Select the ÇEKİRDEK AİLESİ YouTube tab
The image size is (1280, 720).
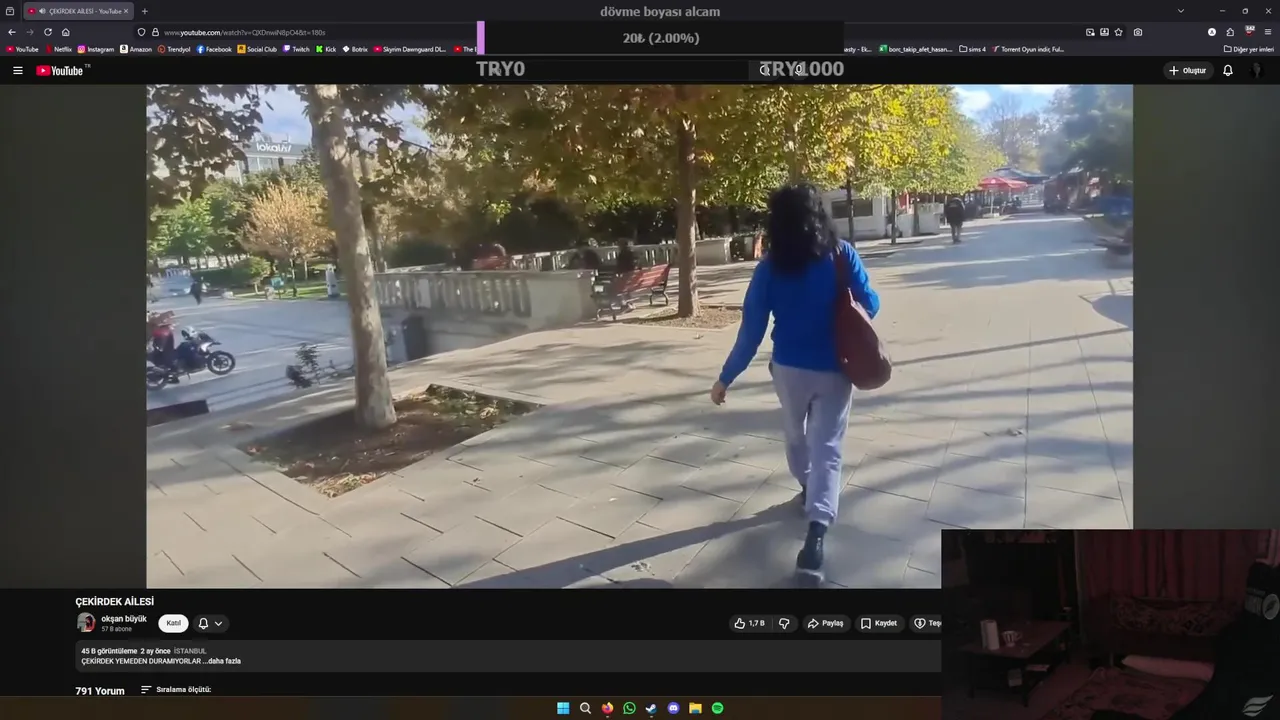tap(78, 11)
